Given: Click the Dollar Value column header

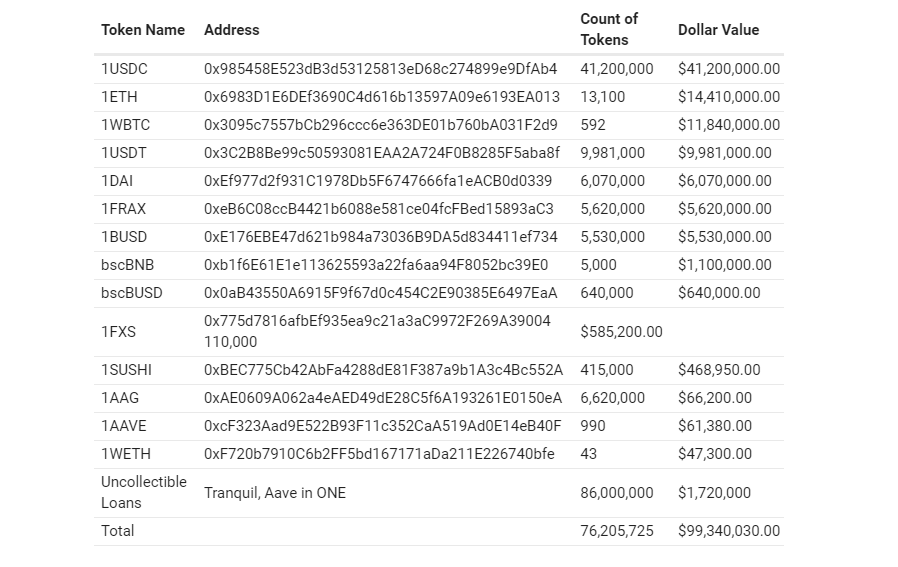Looking at the screenshot, I should coord(718,30).
